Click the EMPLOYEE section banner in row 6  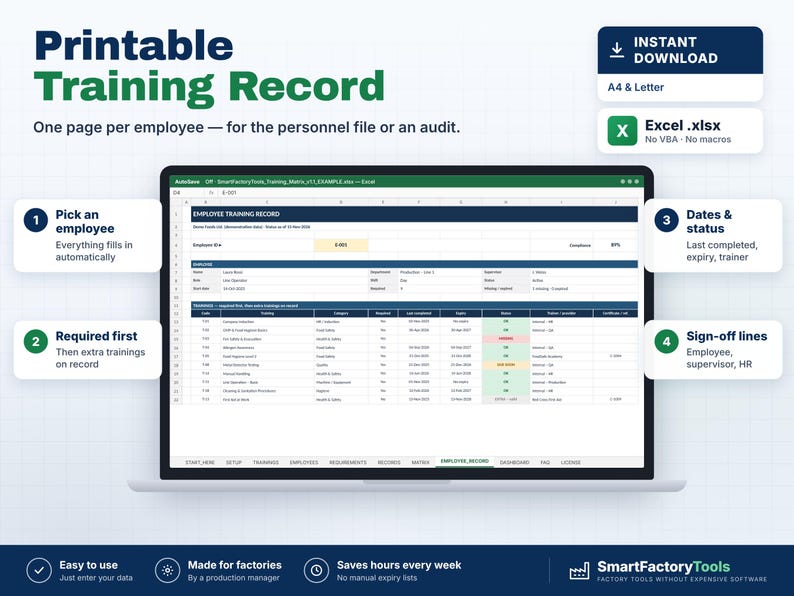coord(414,264)
